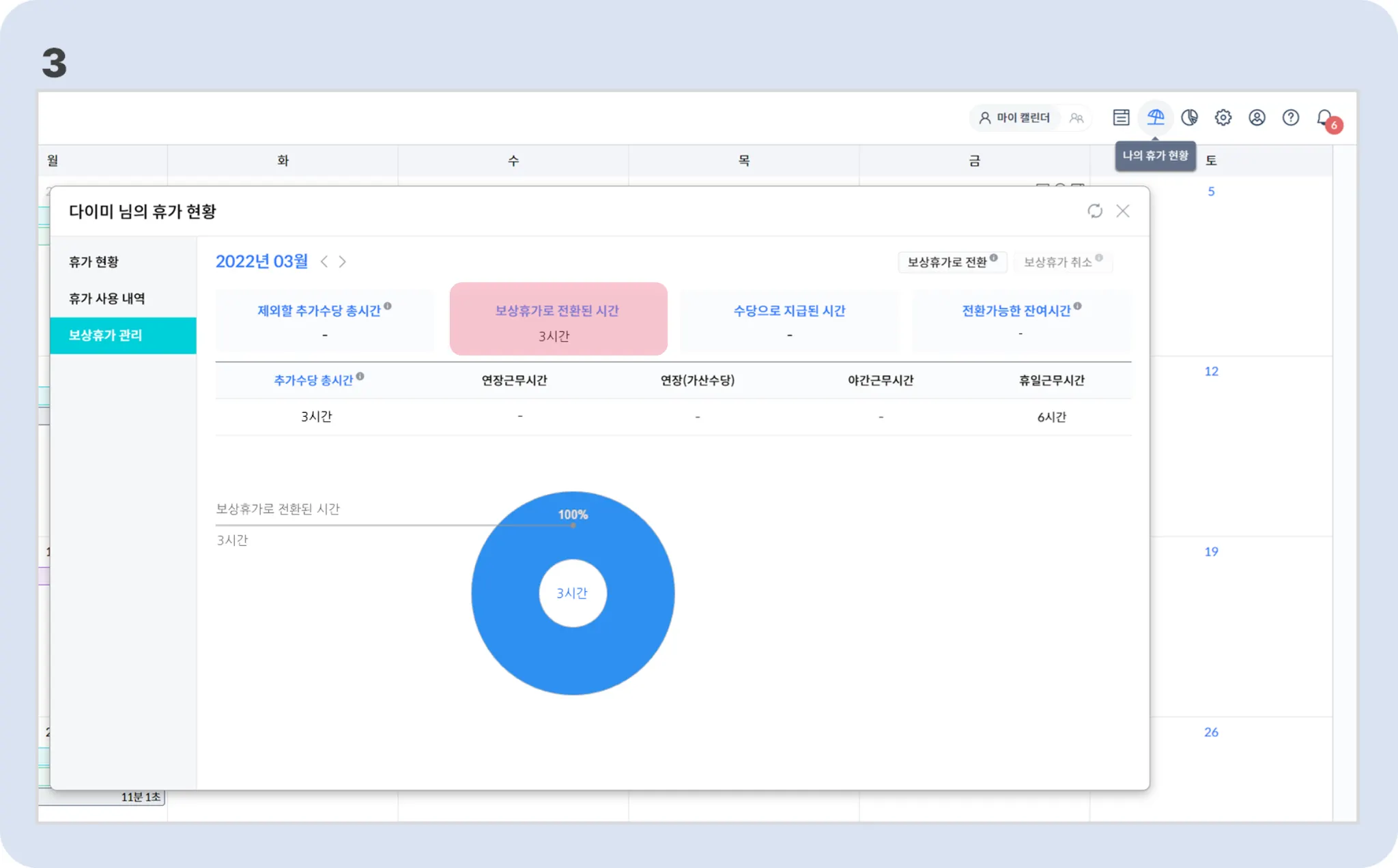
Task: Go to previous month arrow
Action: 324,261
